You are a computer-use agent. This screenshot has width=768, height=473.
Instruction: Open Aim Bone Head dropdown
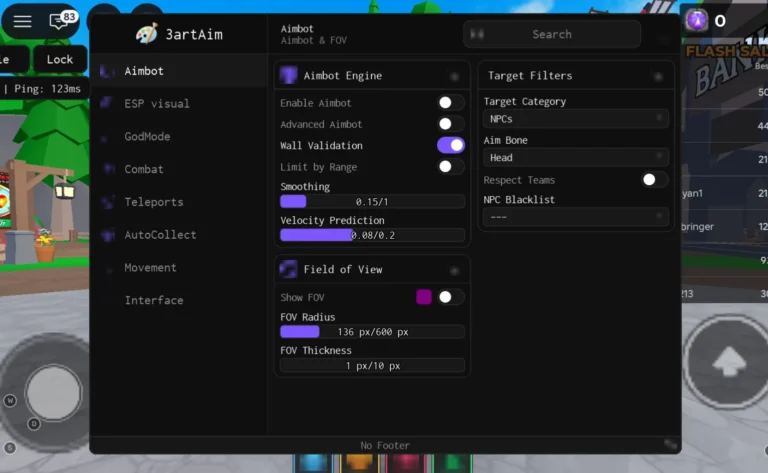click(576, 158)
